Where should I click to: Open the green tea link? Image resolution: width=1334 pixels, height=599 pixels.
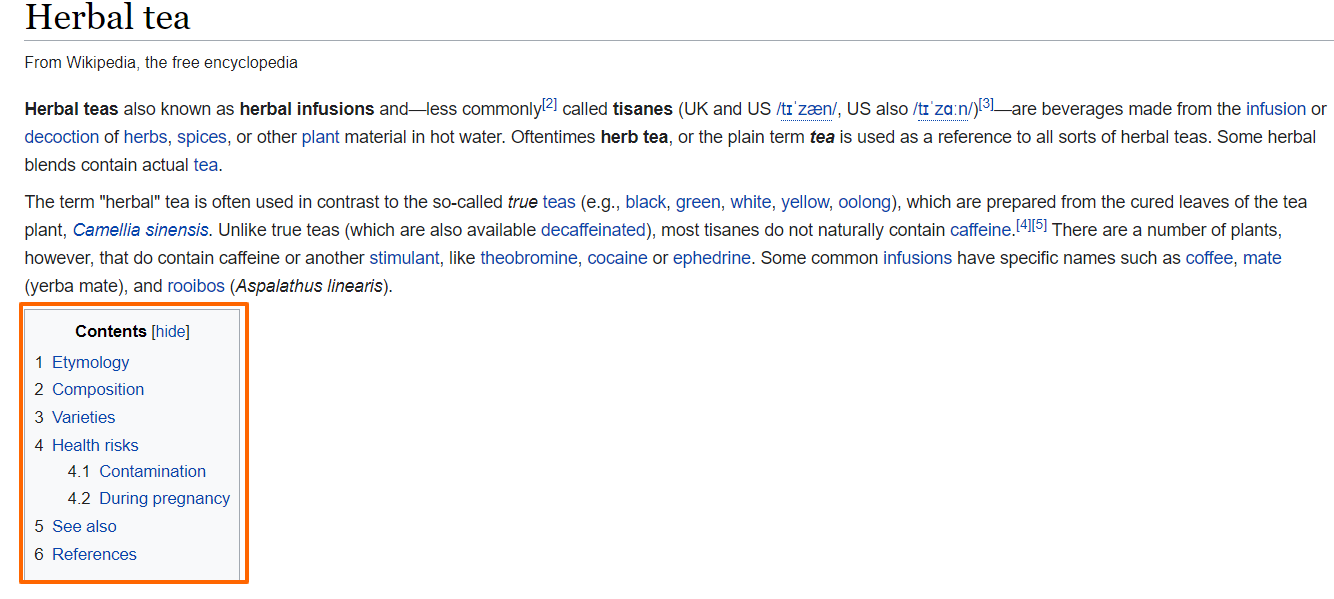click(x=698, y=202)
